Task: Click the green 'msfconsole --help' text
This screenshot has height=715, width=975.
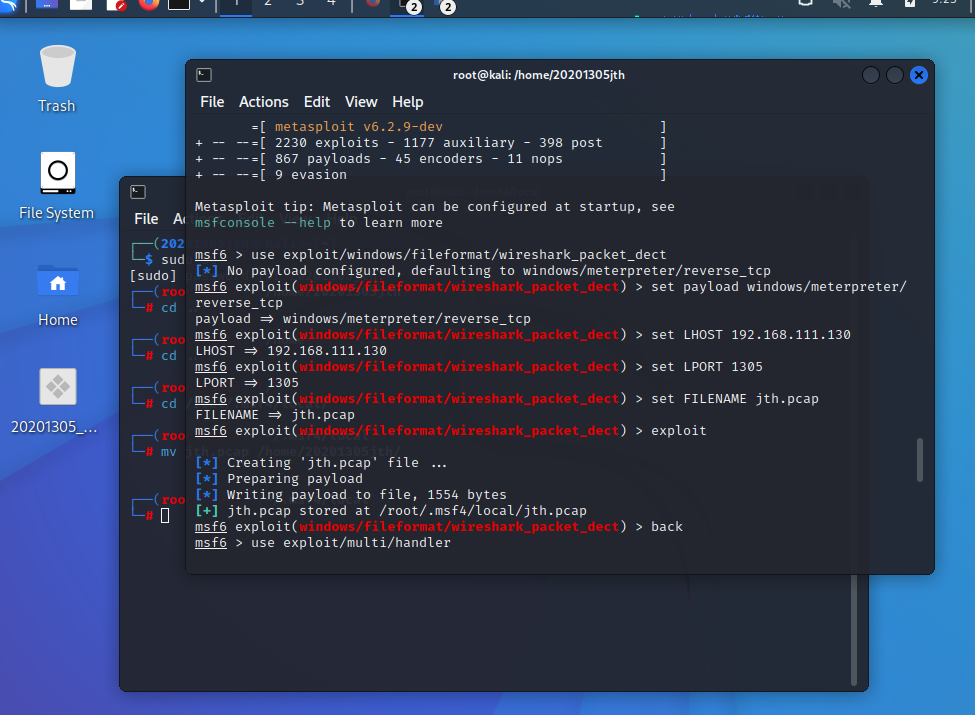Action: click(x=262, y=223)
